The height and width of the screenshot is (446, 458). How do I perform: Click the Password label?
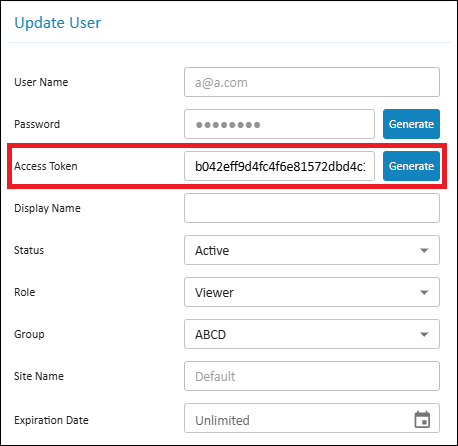37,124
